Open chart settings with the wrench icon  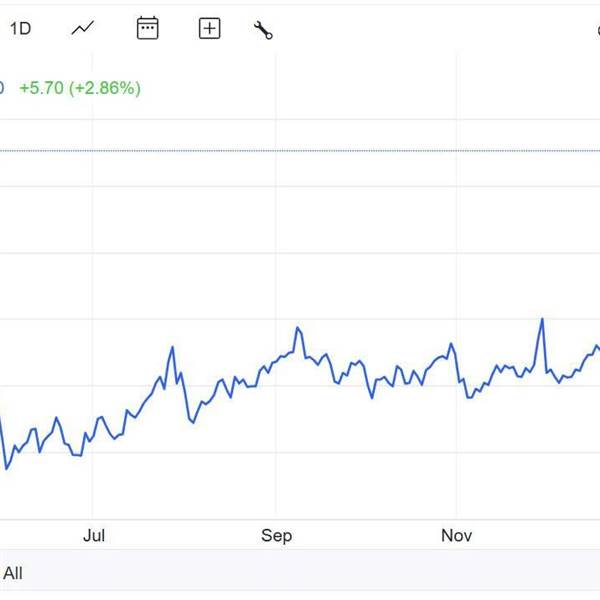(x=264, y=30)
